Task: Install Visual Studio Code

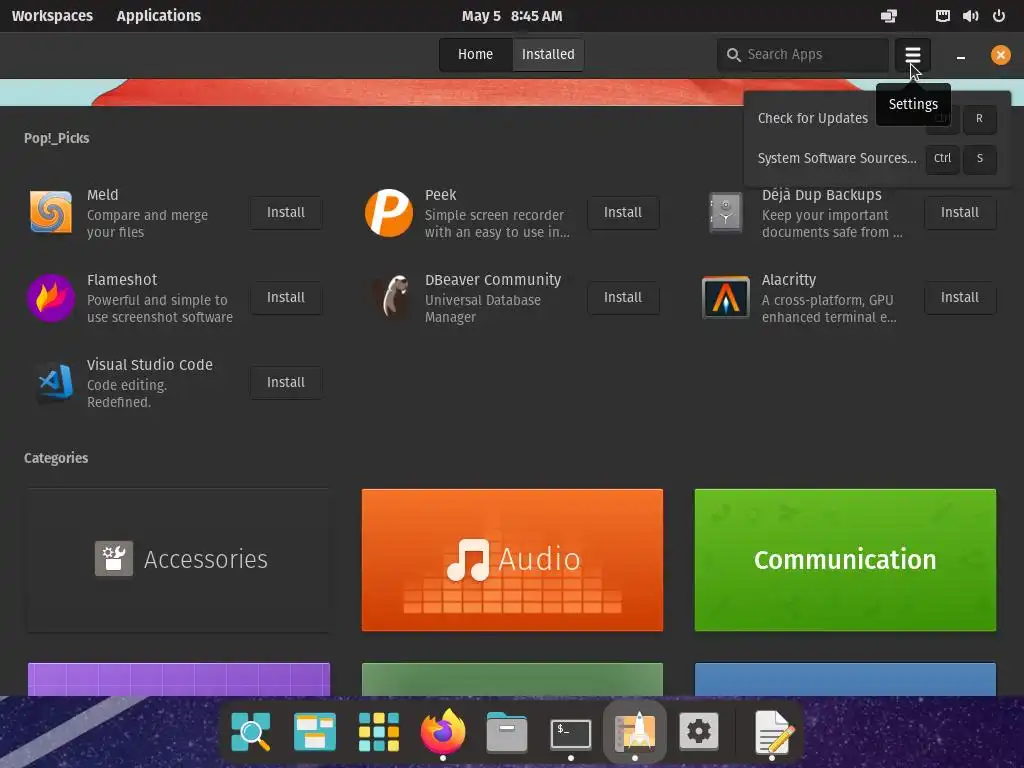Action: pos(286,382)
